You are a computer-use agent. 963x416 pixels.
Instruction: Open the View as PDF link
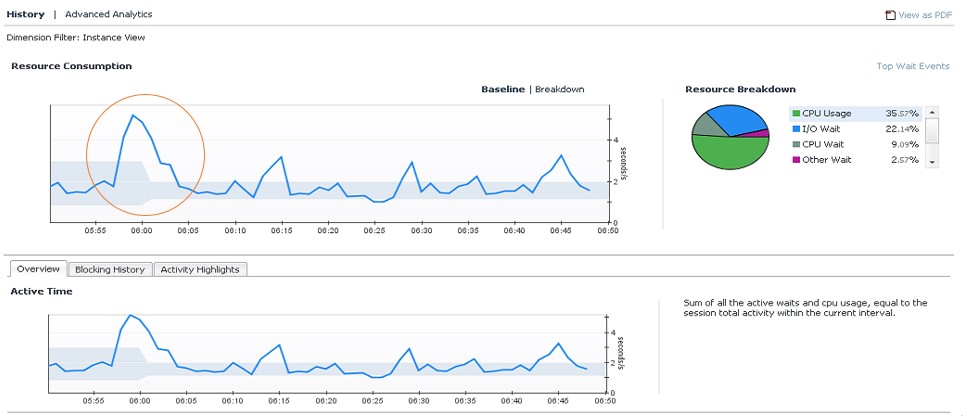[925, 15]
